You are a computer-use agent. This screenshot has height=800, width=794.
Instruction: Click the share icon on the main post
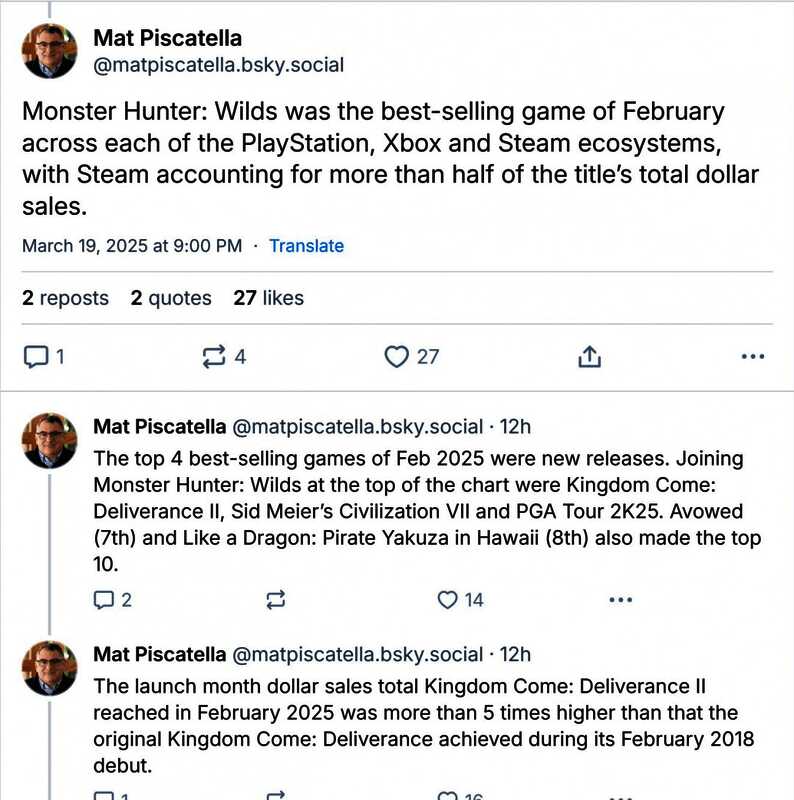590,356
